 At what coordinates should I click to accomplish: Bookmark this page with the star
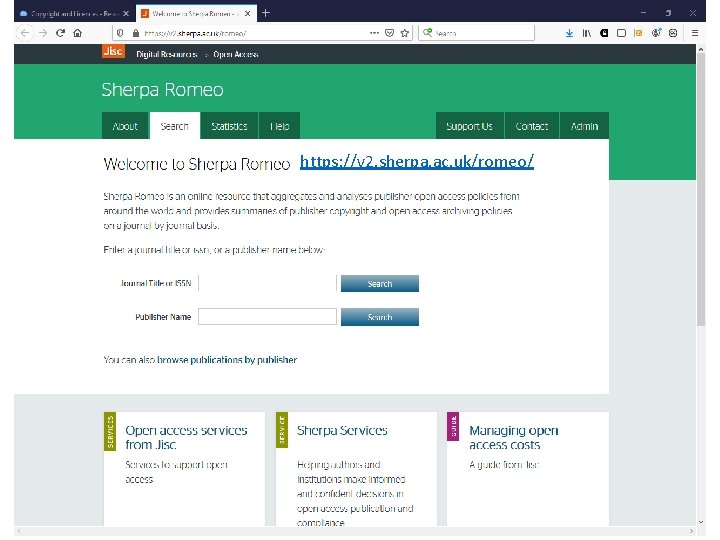405,33
